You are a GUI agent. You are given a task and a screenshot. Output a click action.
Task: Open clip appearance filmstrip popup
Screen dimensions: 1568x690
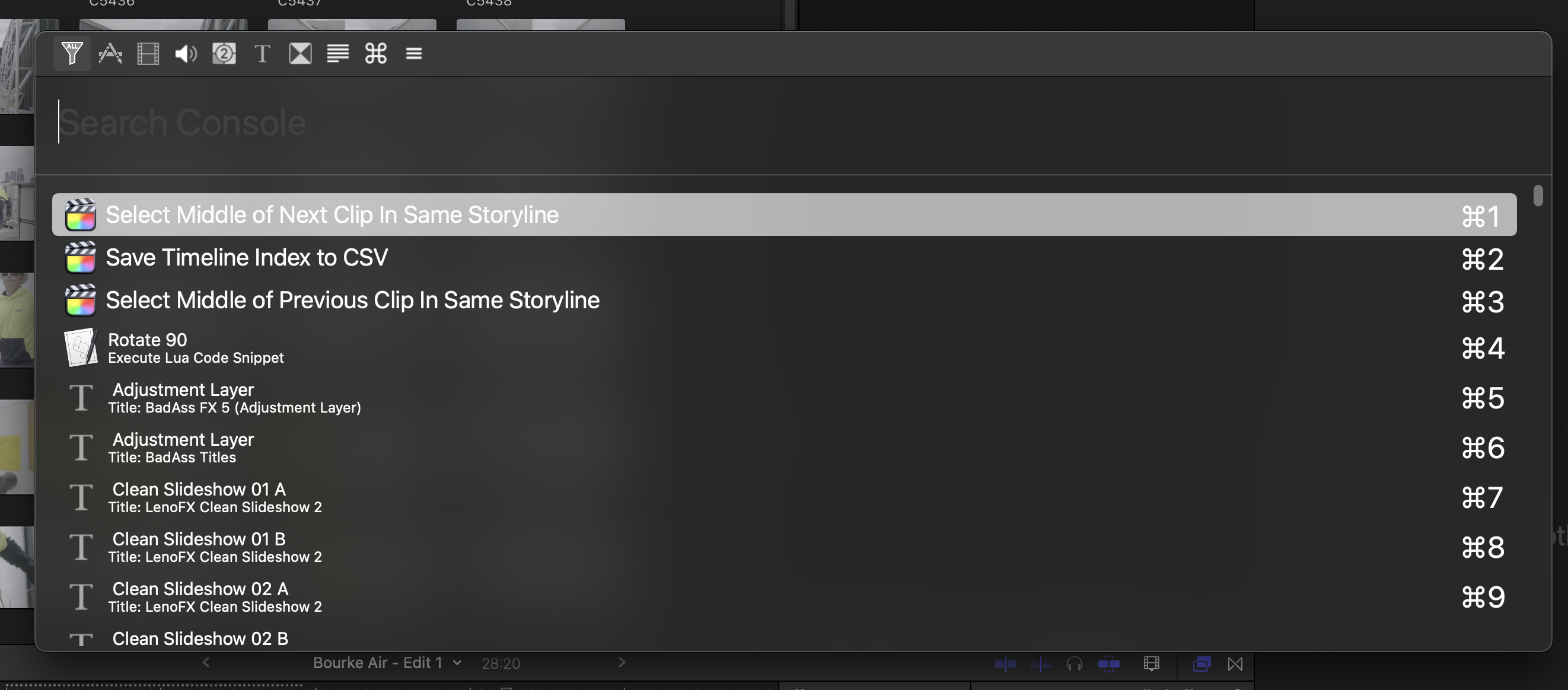[1151, 664]
